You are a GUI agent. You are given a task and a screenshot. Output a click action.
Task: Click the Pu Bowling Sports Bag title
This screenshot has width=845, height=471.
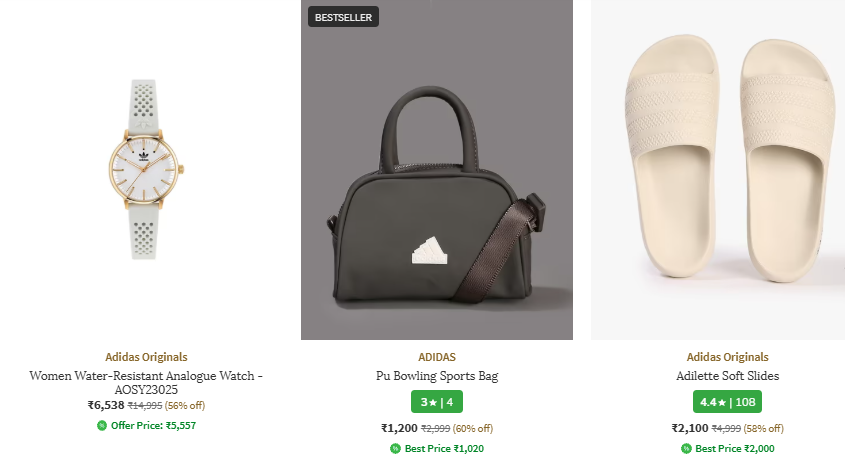tap(437, 376)
